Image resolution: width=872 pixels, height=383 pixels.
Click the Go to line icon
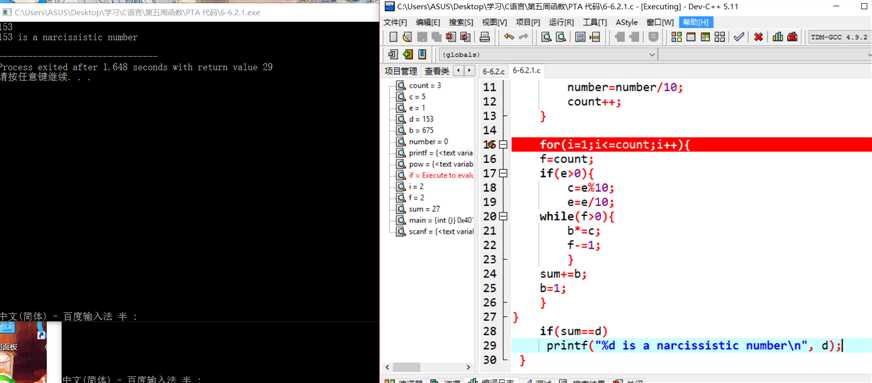595,37
